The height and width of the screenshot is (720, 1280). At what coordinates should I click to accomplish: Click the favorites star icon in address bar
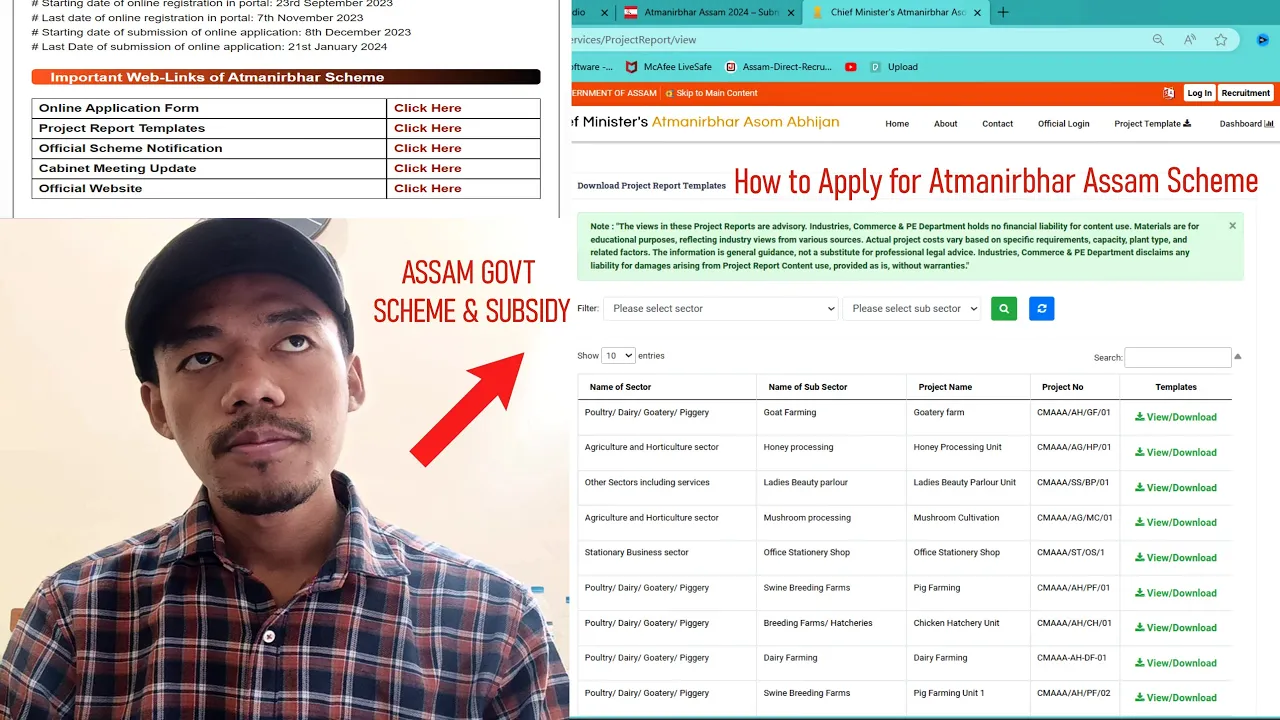(1221, 40)
